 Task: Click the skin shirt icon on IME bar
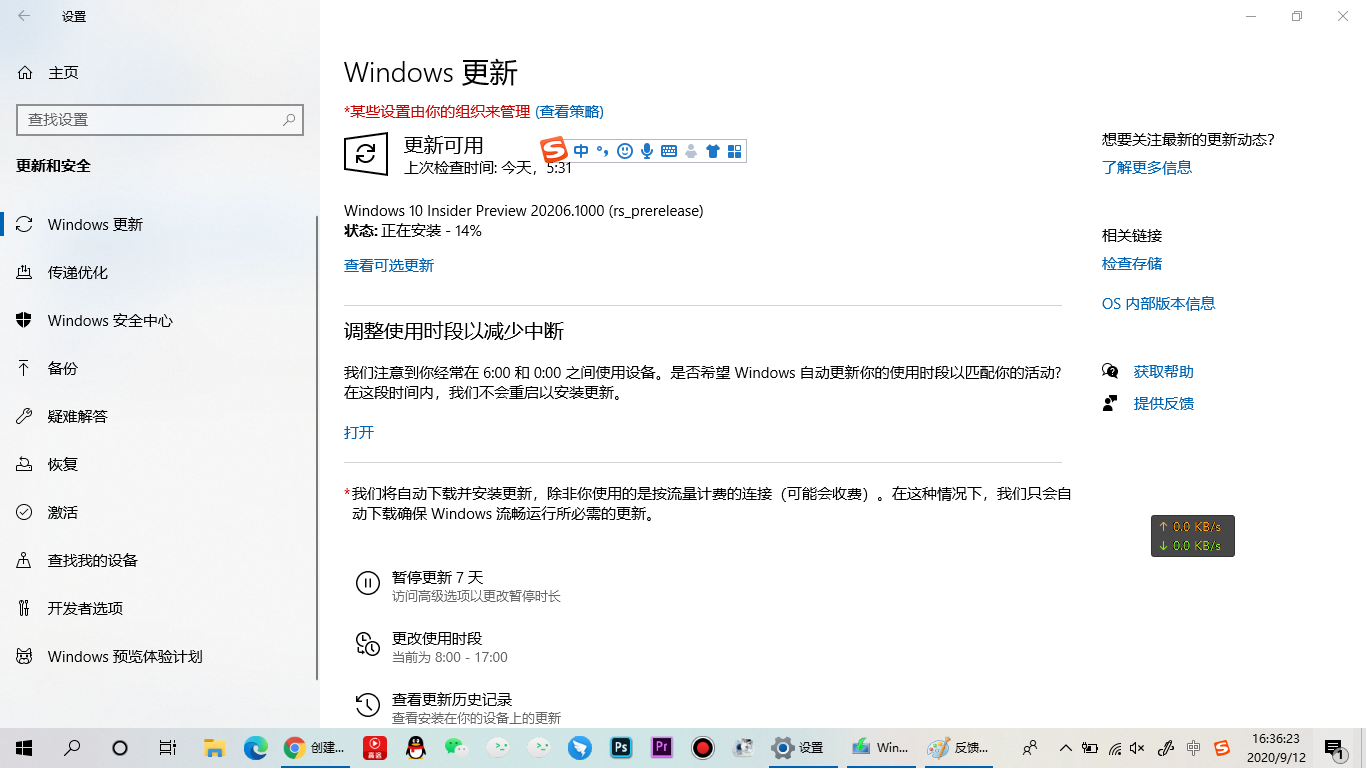713,151
